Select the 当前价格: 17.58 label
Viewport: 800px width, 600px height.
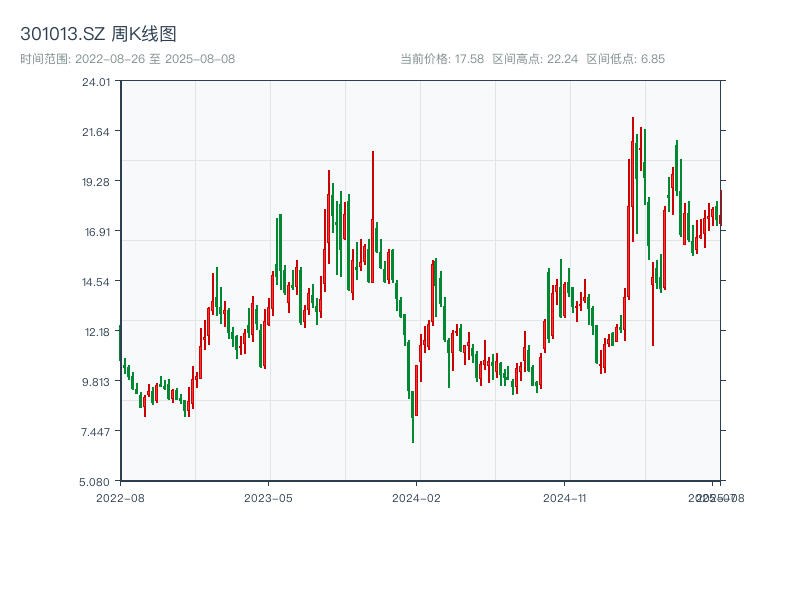[442, 59]
